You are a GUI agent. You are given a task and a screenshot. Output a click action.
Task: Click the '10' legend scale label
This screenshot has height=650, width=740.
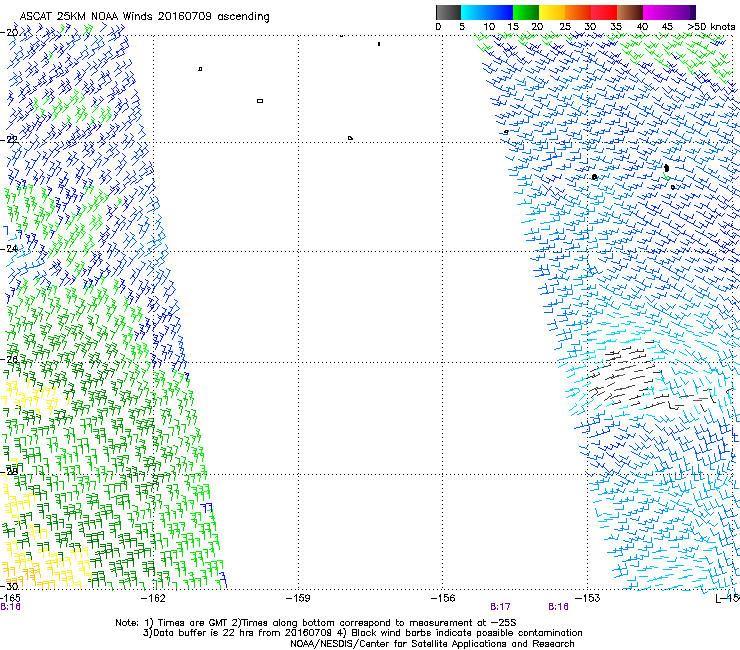(489, 27)
